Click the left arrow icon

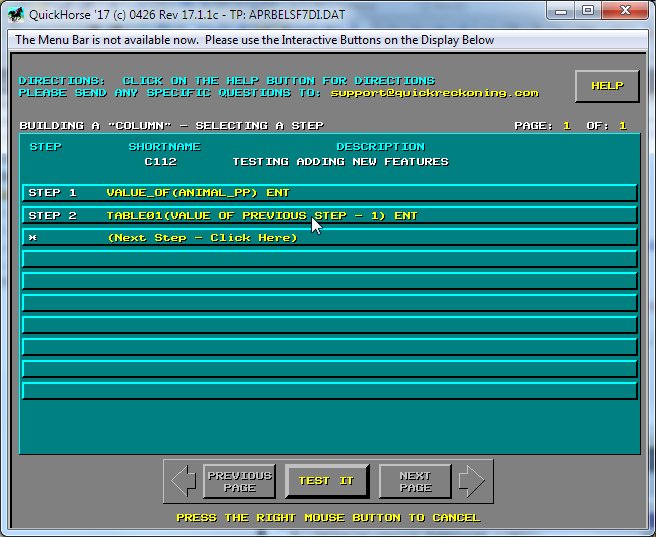183,481
